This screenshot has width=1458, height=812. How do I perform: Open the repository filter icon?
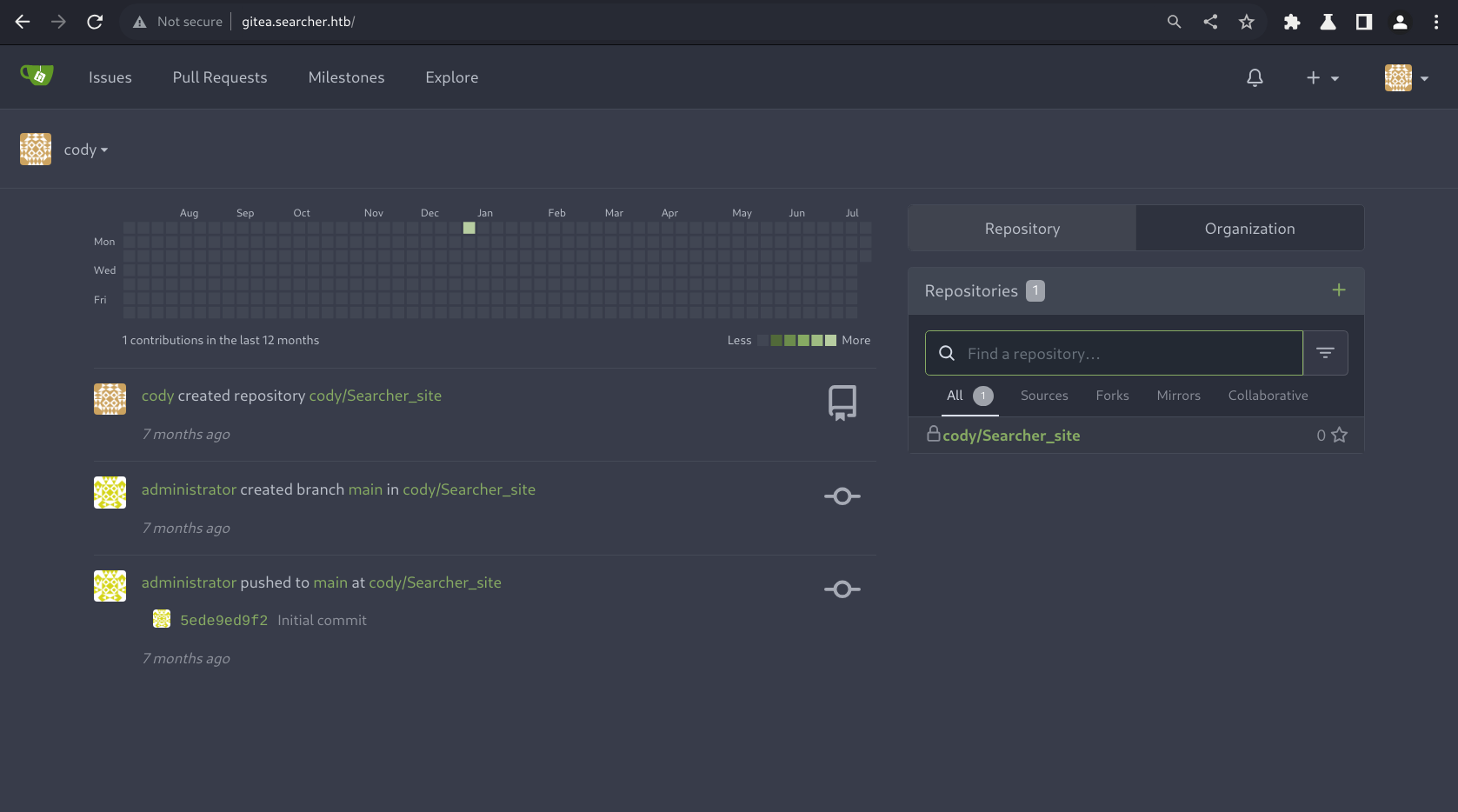(1325, 353)
